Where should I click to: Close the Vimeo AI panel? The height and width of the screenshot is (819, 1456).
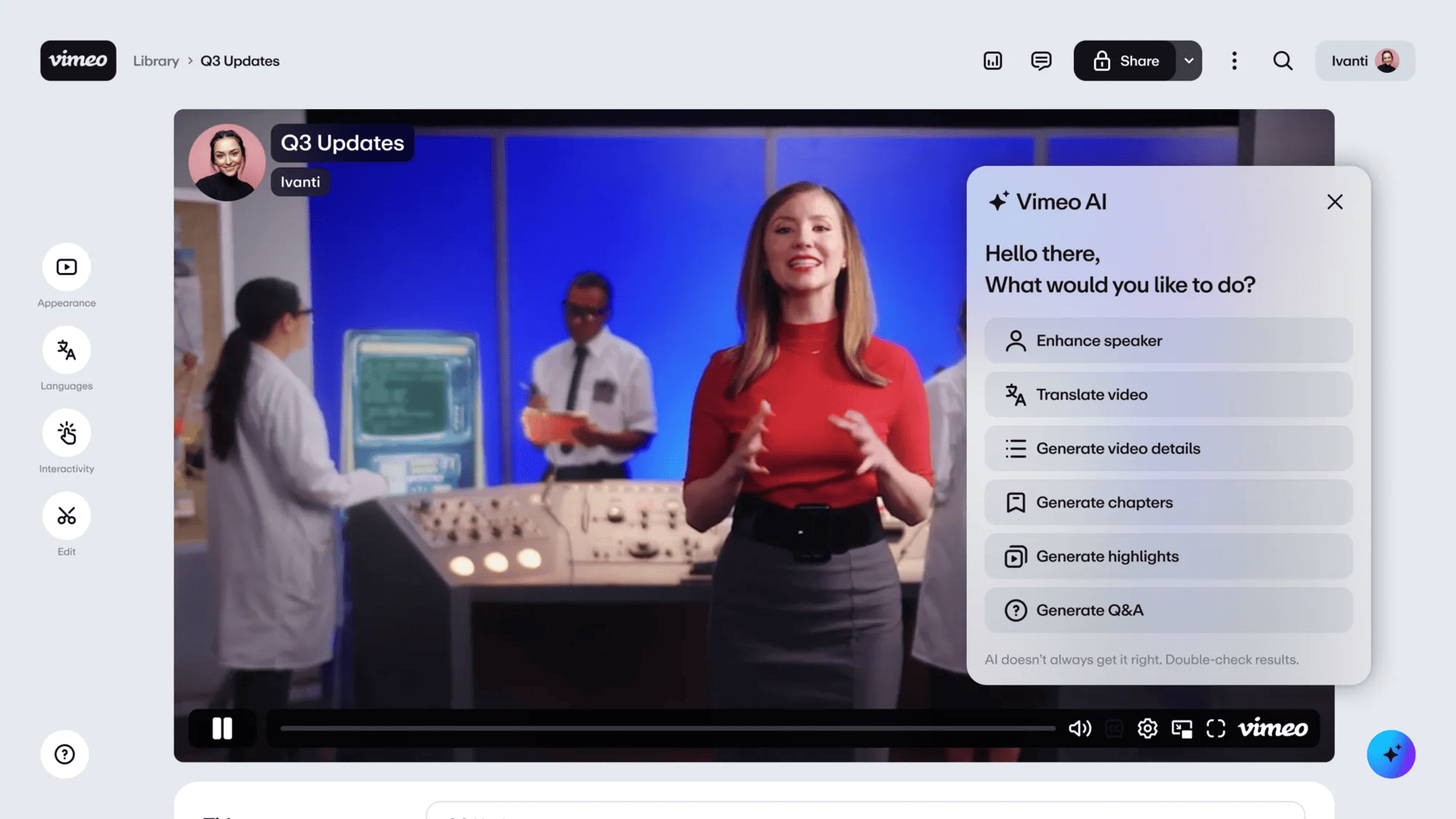pos(1335,202)
